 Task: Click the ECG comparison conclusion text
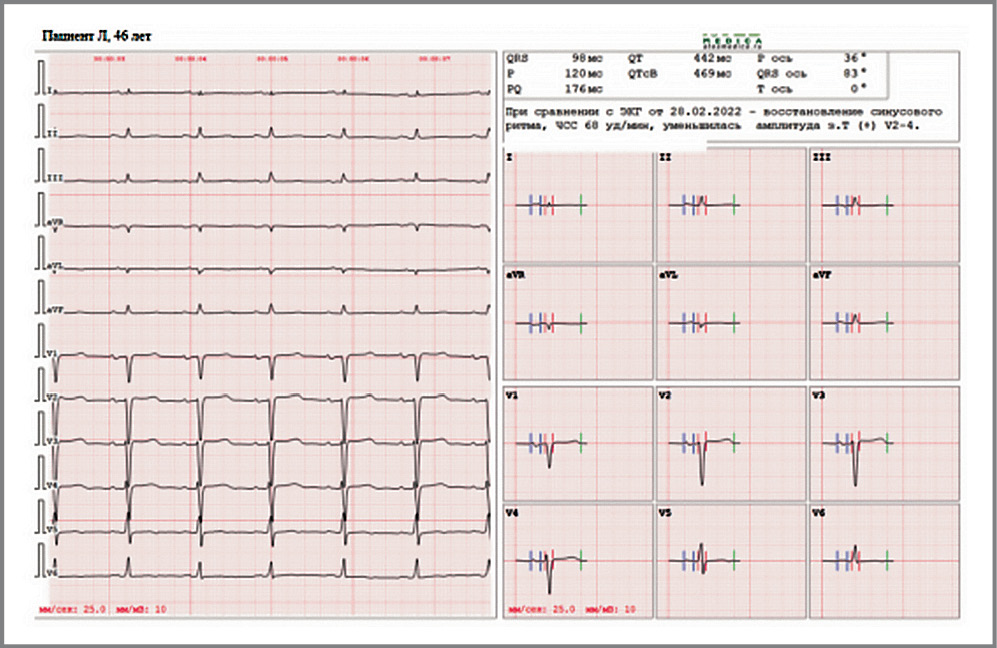714,120
